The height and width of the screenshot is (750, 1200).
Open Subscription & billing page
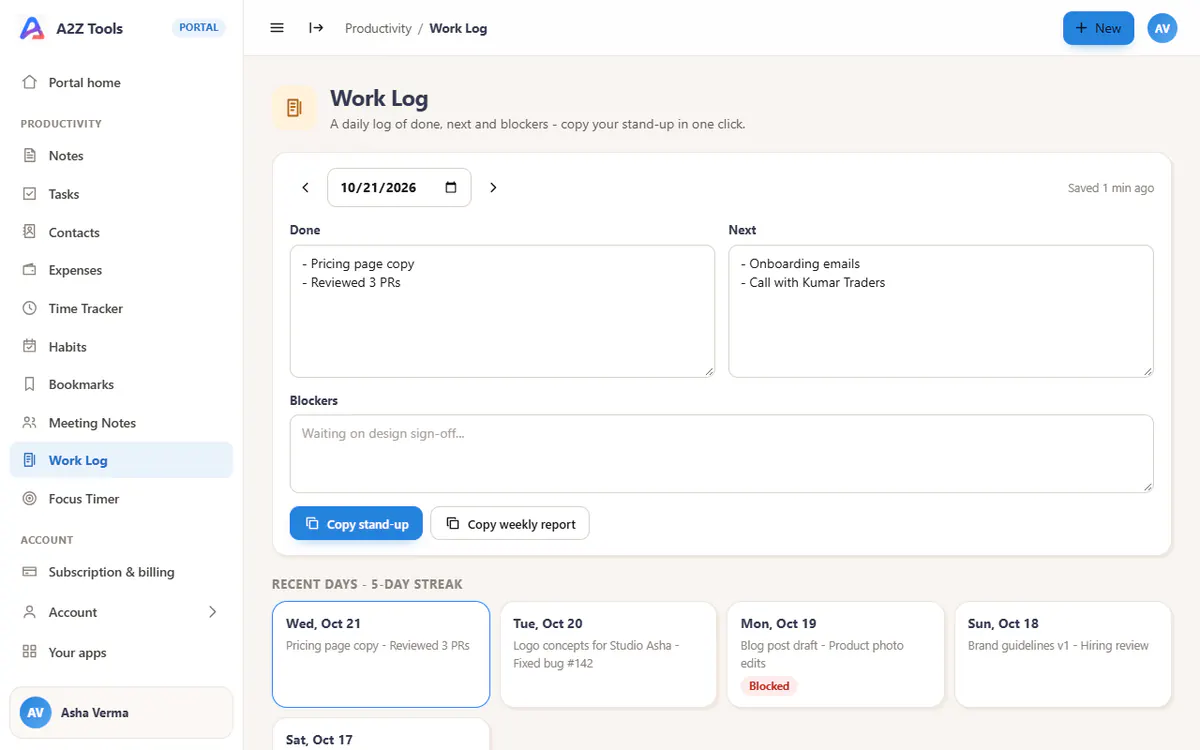click(x=121, y=572)
